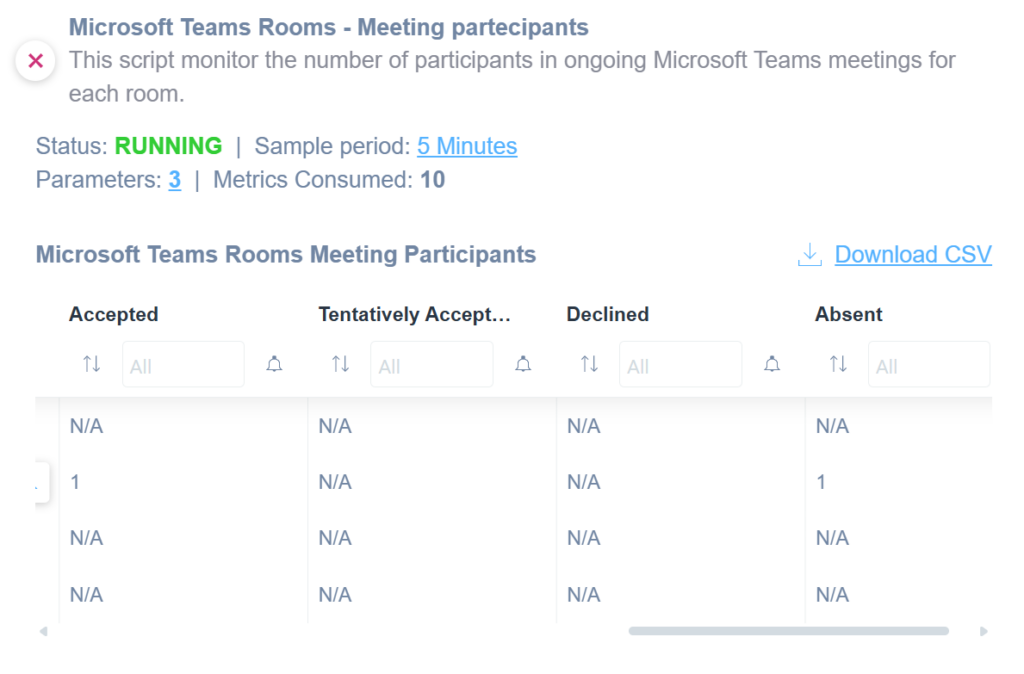Viewport: 1024px width, 674px height.
Task: Sort the Tentatively Accepted column
Action: [341, 365]
